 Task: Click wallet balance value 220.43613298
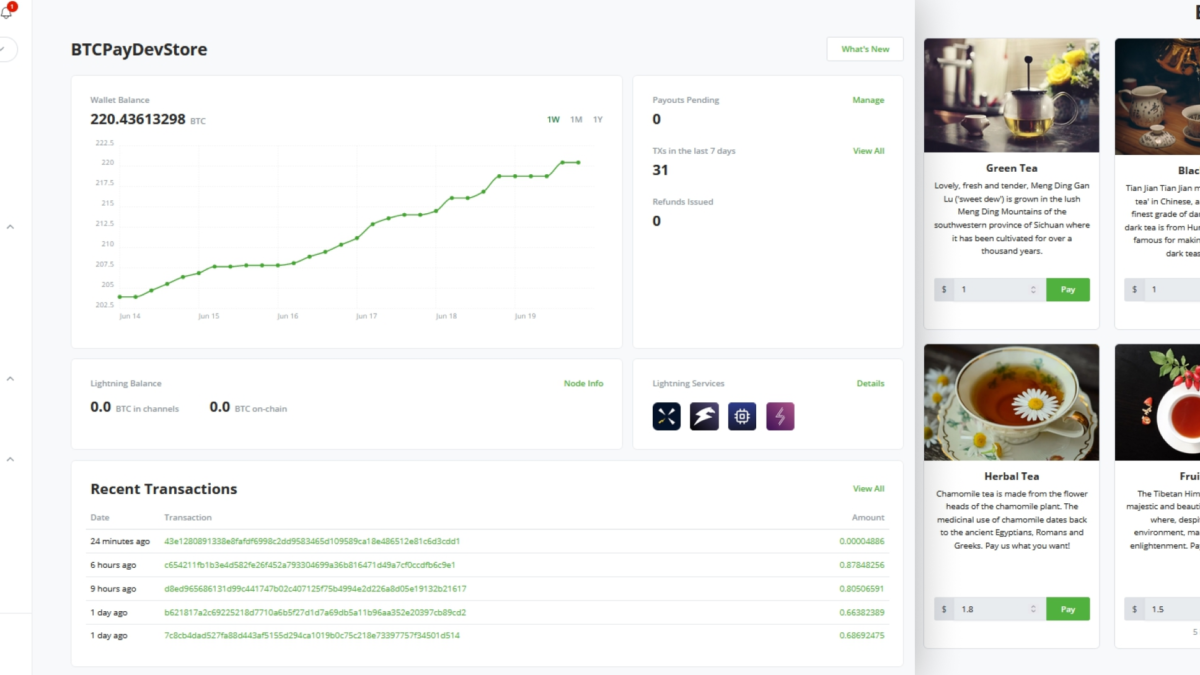click(138, 119)
